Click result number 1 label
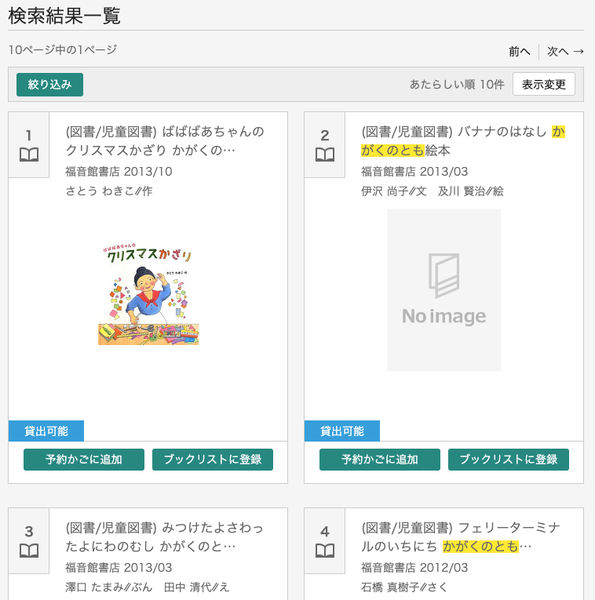Image resolution: width=595 pixels, height=600 pixels. 29,135
